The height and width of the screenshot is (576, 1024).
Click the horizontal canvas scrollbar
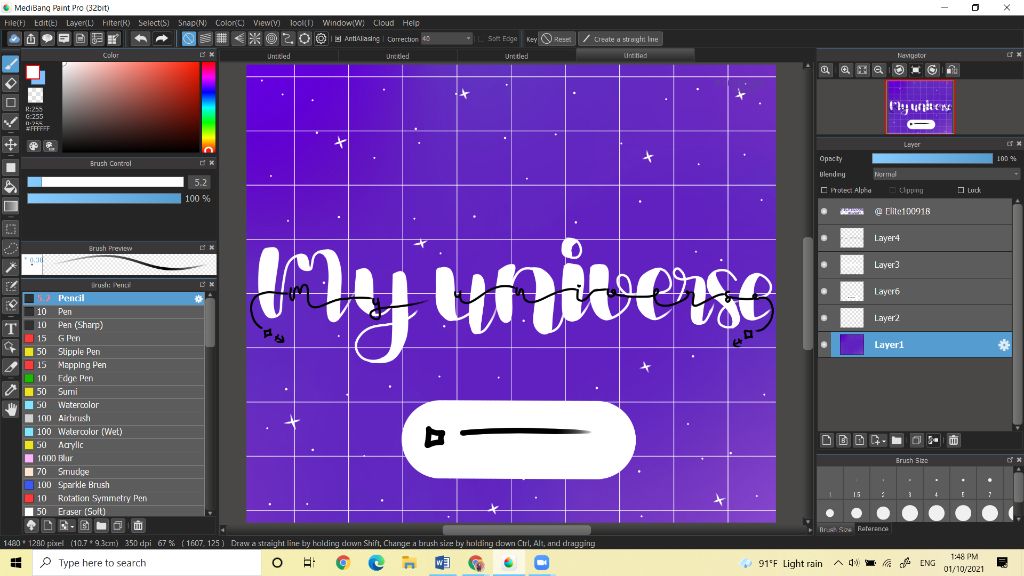pos(517,530)
